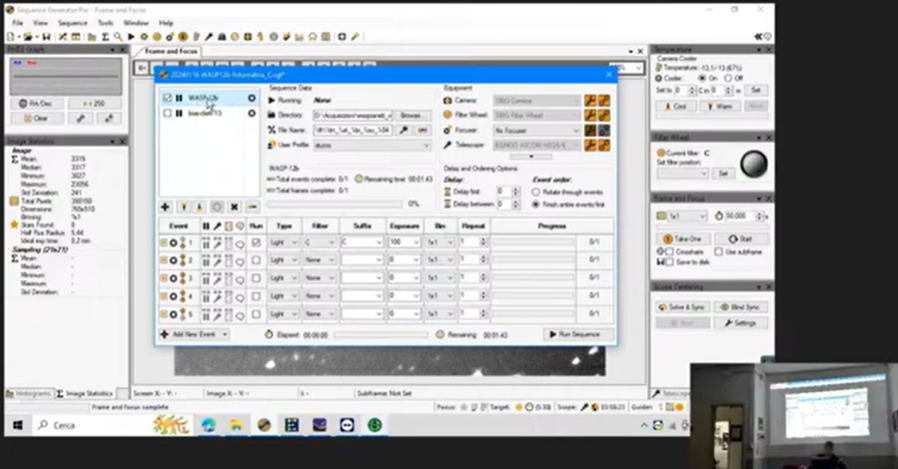Enable Run checkbox for event 3

click(256, 278)
